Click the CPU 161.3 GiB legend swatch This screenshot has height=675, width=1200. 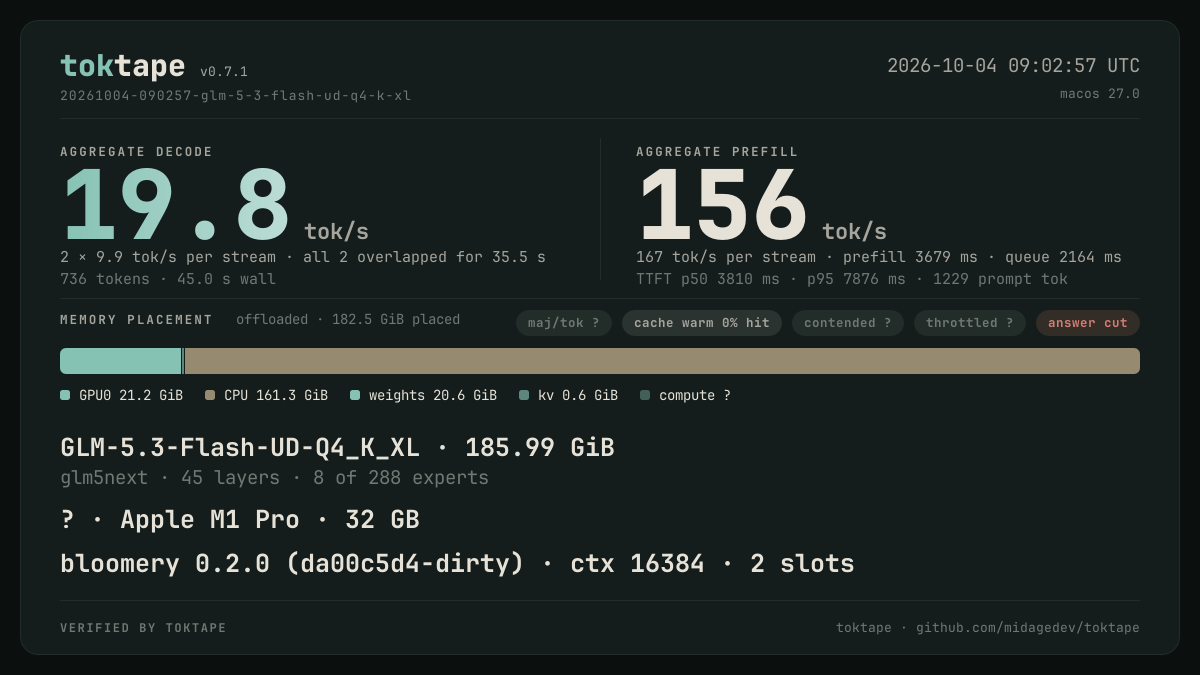[x=210, y=395]
